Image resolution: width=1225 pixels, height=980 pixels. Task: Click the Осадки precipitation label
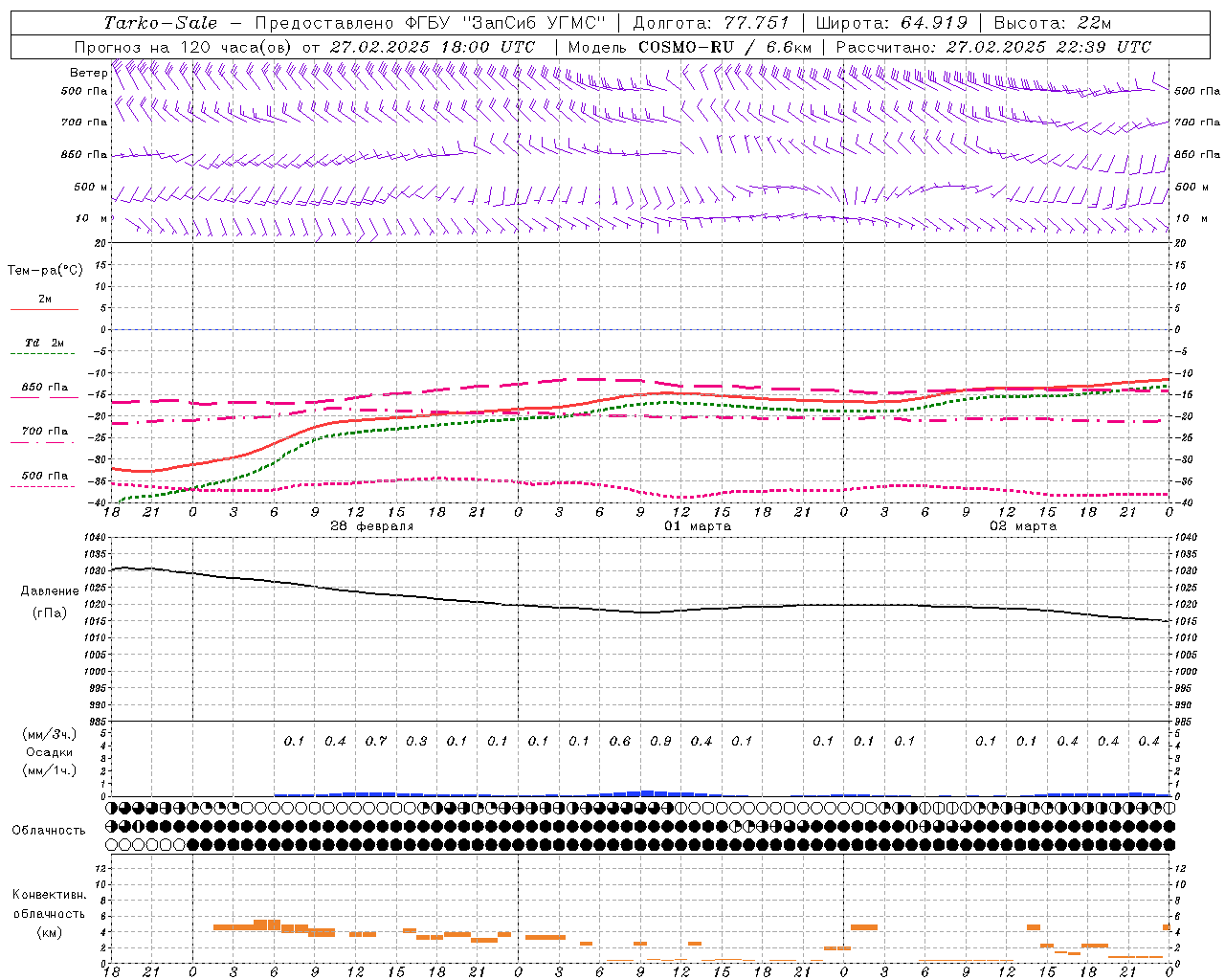(50, 752)
